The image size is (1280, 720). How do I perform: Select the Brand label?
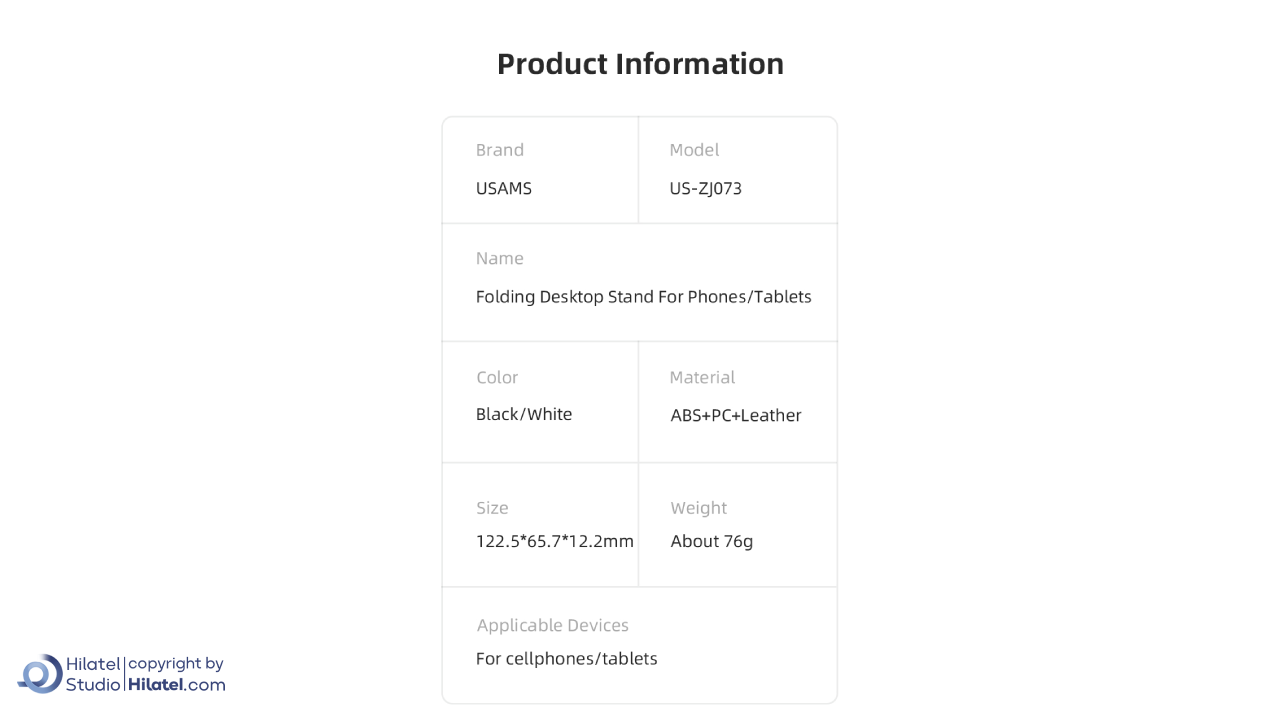coord(500,150)
